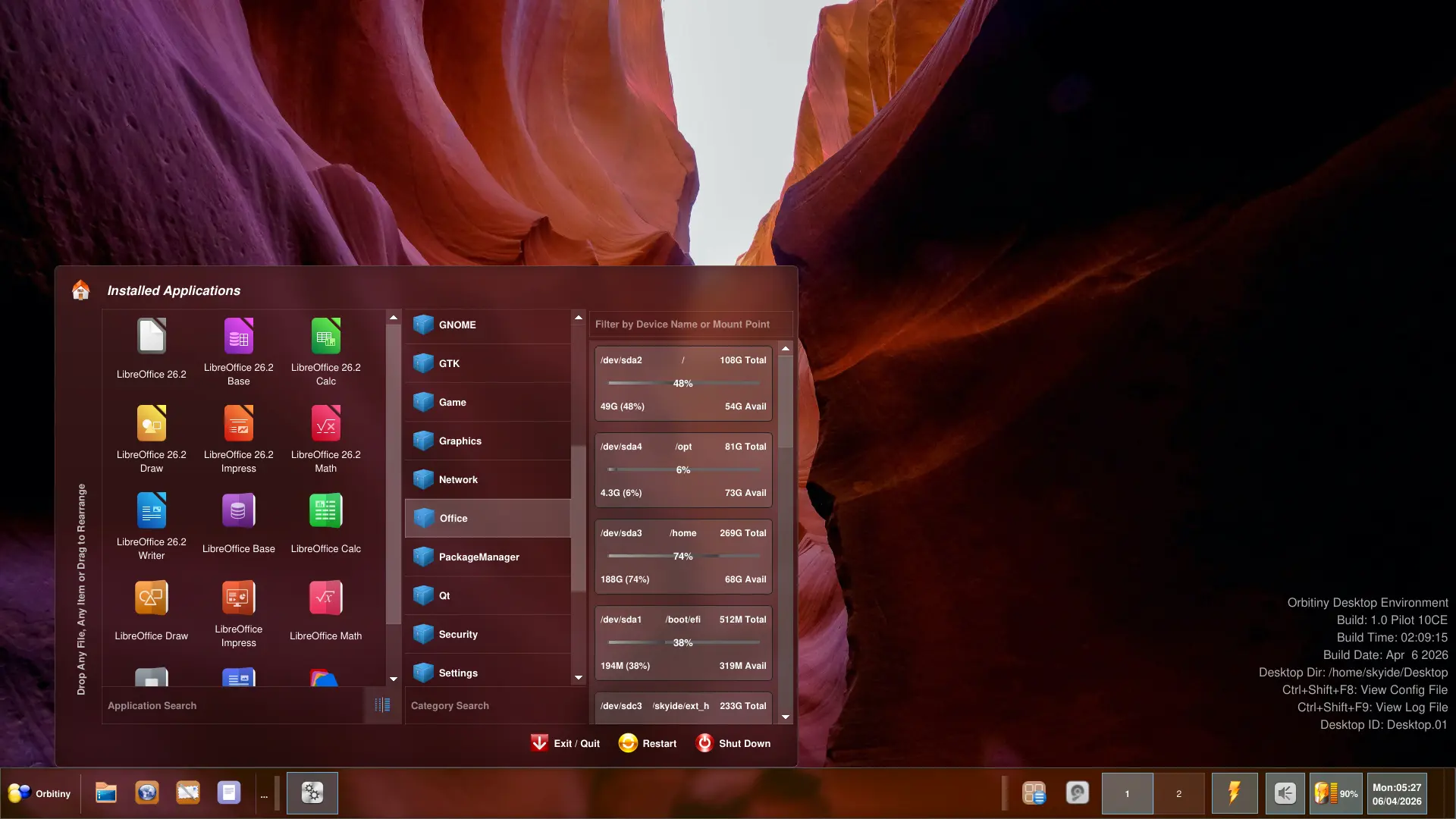Click the lightning bolt power icon
The width and height of the screenshot is (1456, 819).
(x=1234, y=793)
